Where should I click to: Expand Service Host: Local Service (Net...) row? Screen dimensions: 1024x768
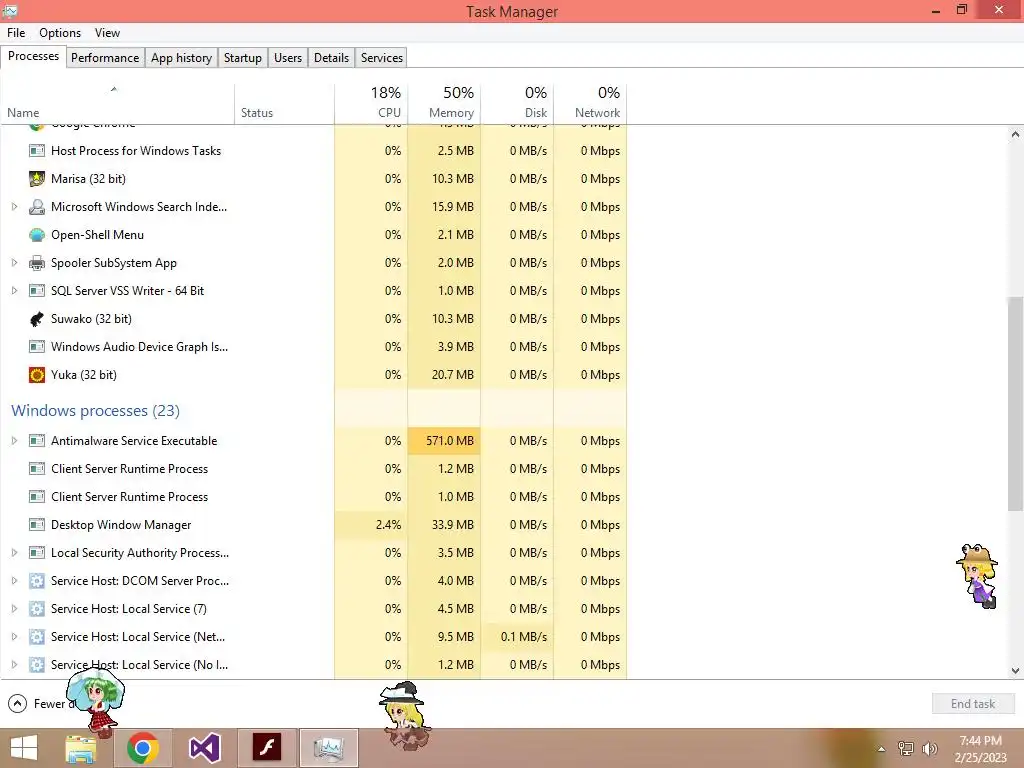(x=14, y=637)
